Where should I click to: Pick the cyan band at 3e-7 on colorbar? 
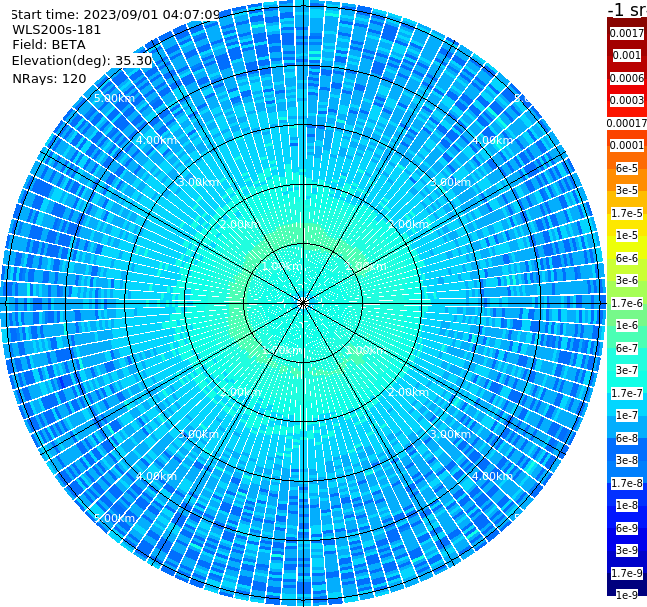(627, 370)
